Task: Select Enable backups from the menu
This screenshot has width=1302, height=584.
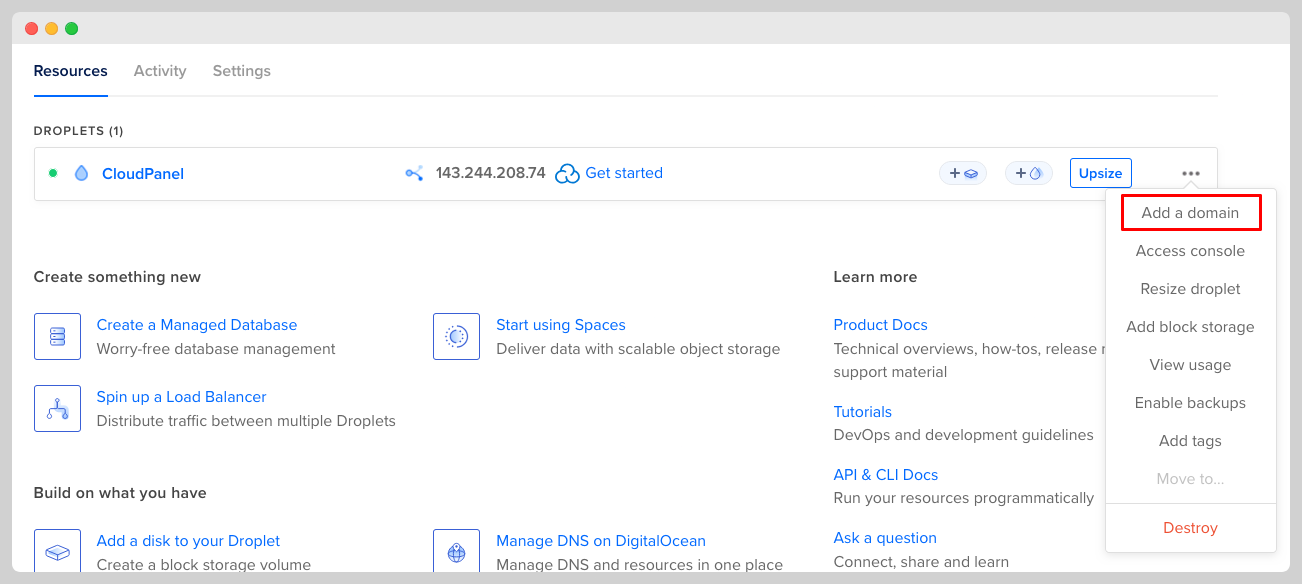Action: pyautogui.click(x=1190, y=403)
